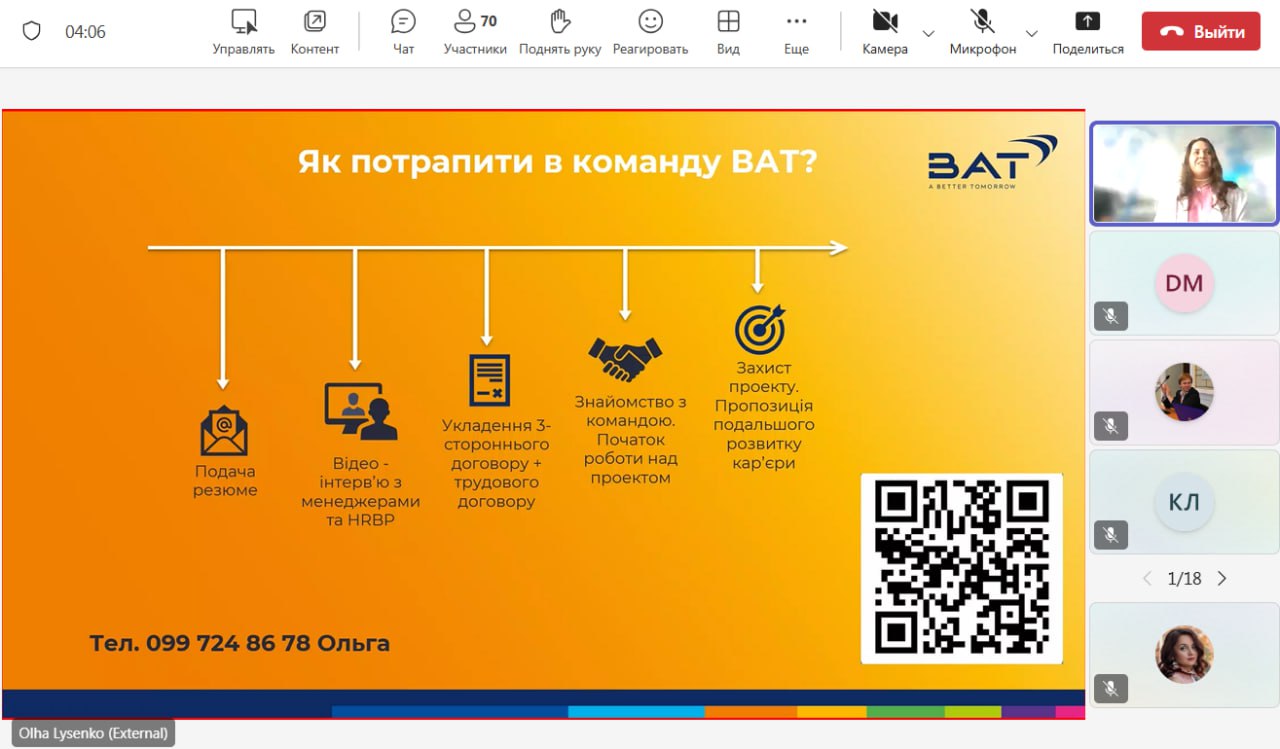Turn on the Камера
1280x749 pixels.
click(x=885, y=32)
